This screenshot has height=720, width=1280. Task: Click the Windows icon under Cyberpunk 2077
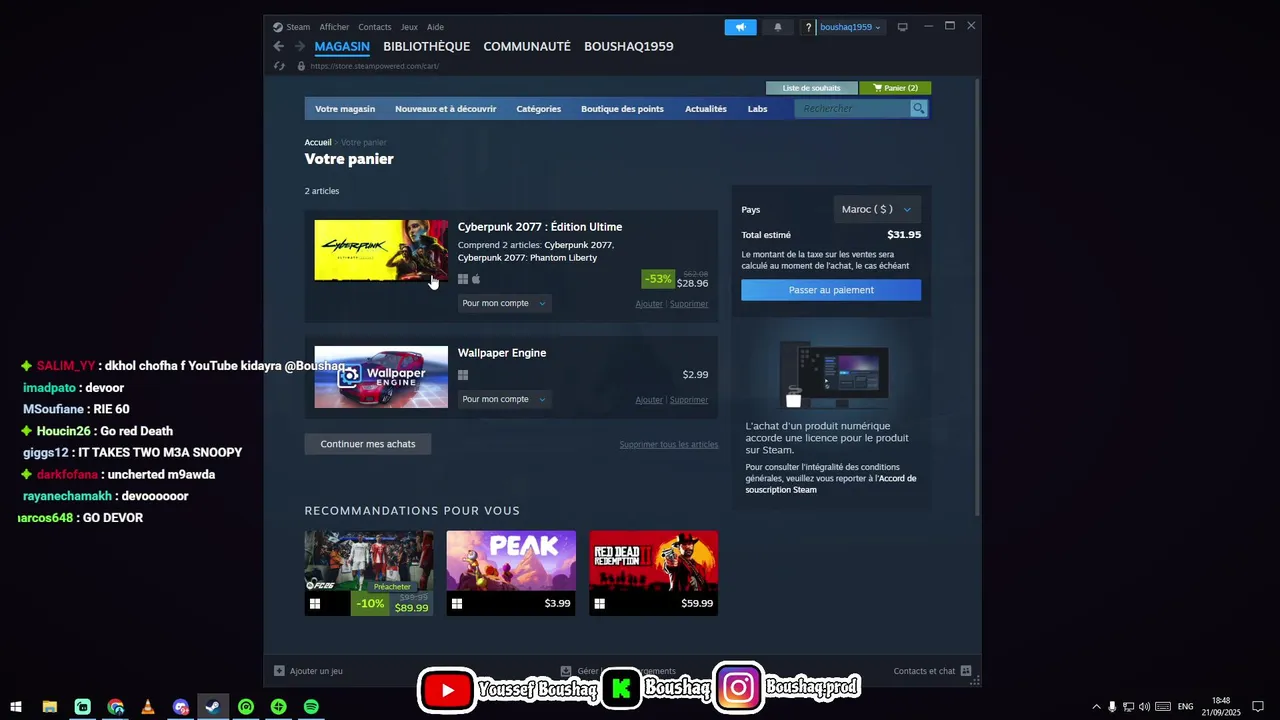tap(463, 279)
